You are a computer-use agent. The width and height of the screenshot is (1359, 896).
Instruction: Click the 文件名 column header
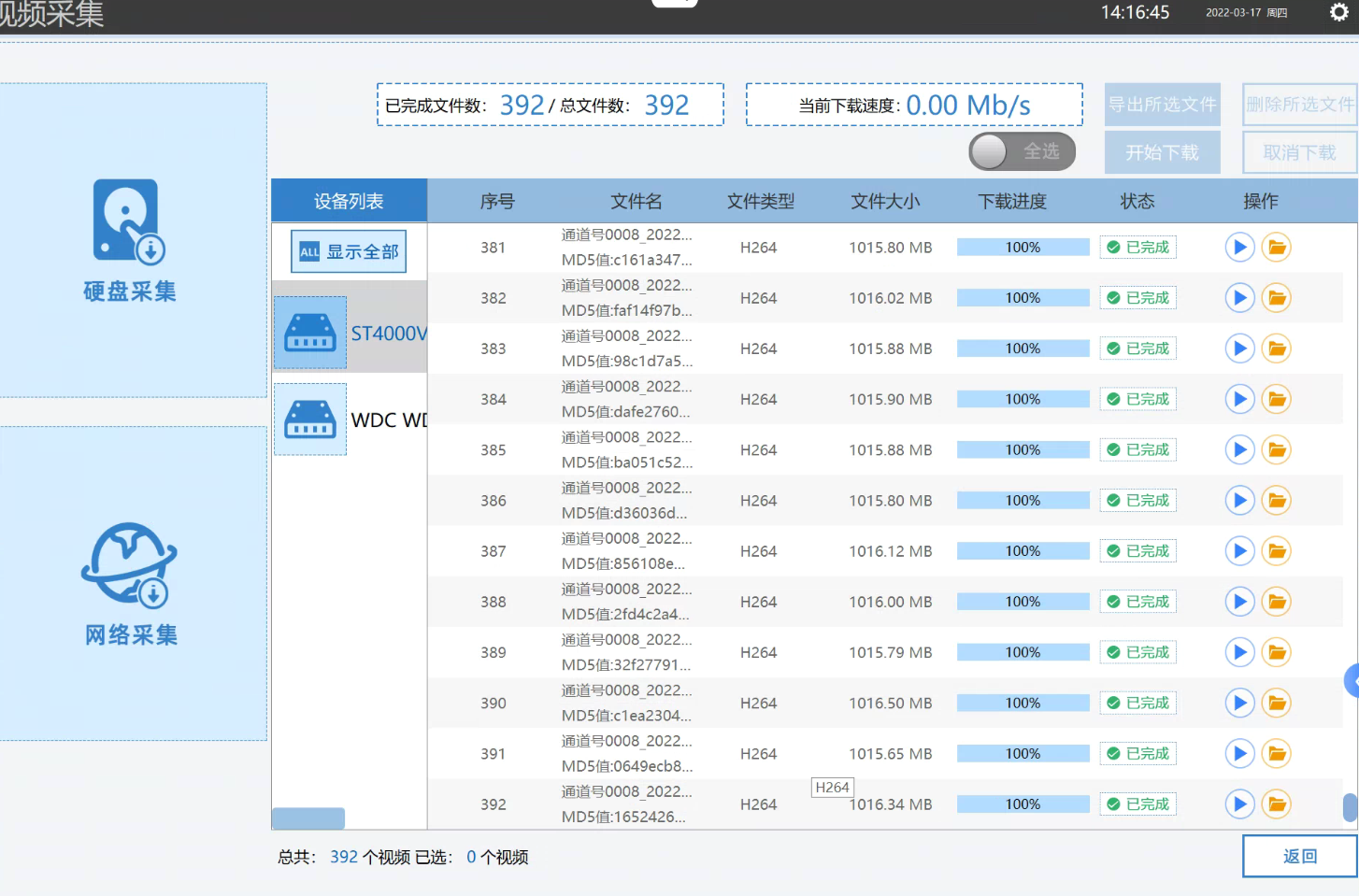pos(637,201)
